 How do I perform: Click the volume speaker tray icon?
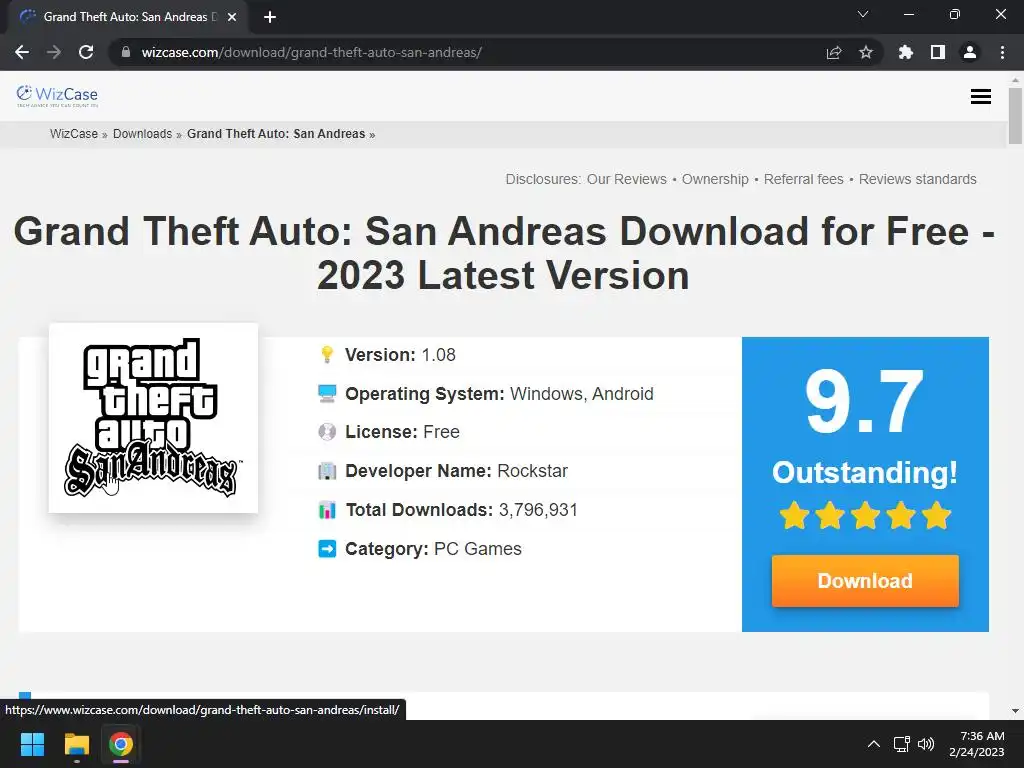926,744
